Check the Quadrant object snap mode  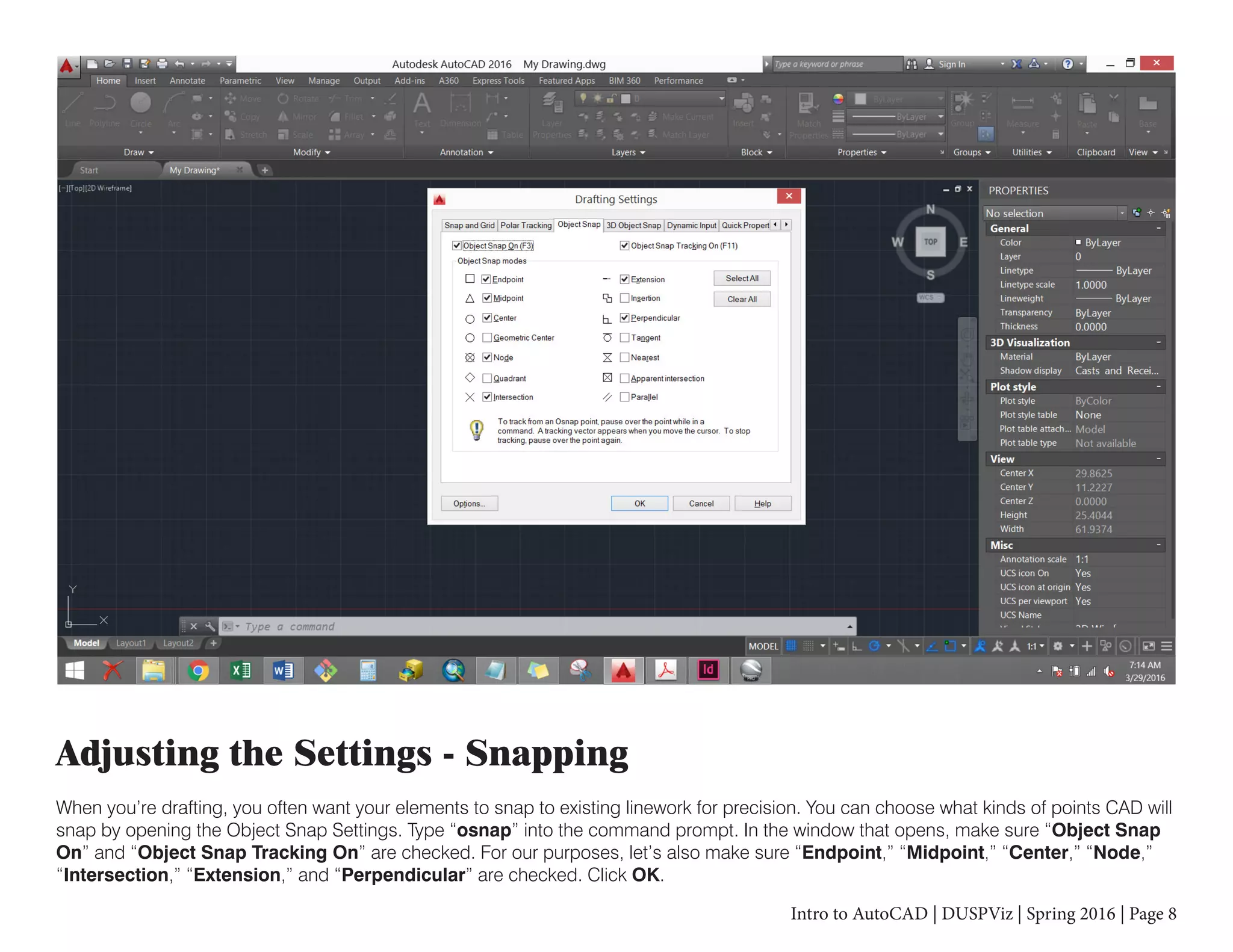pos(487,378)
